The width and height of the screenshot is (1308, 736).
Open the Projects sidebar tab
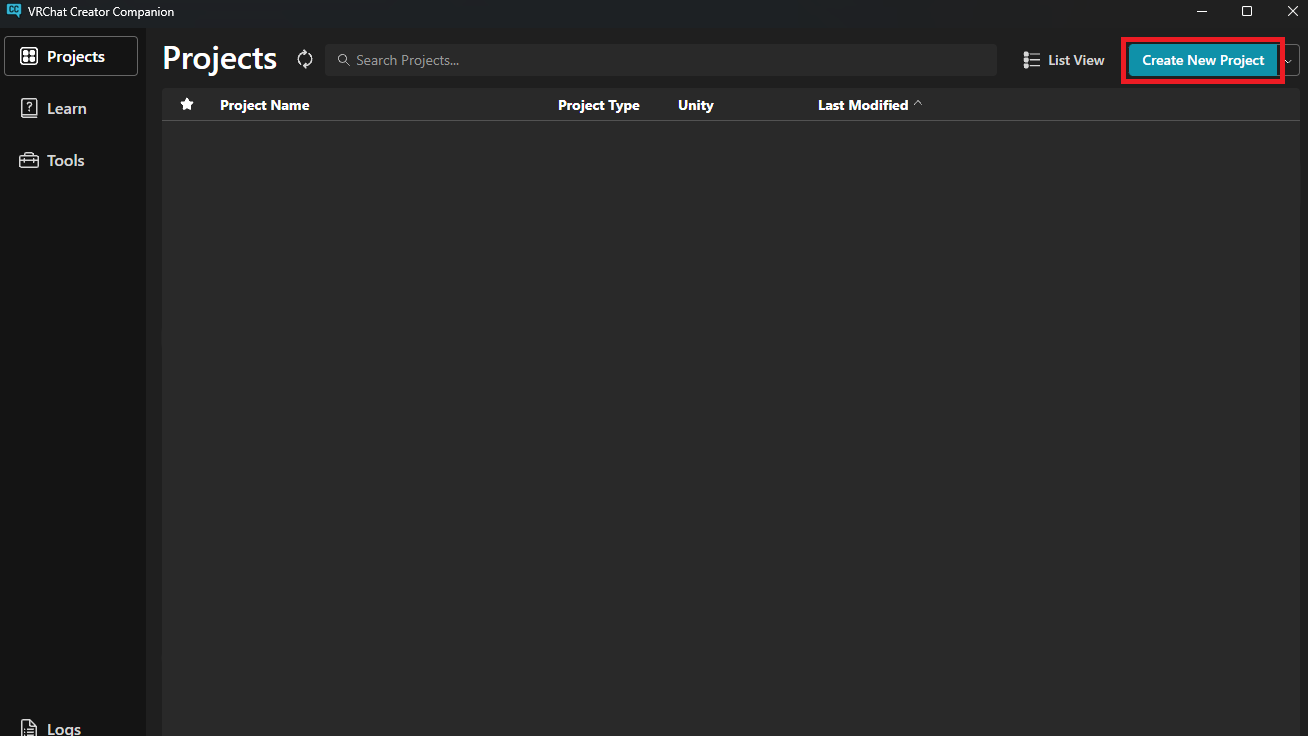71,56
